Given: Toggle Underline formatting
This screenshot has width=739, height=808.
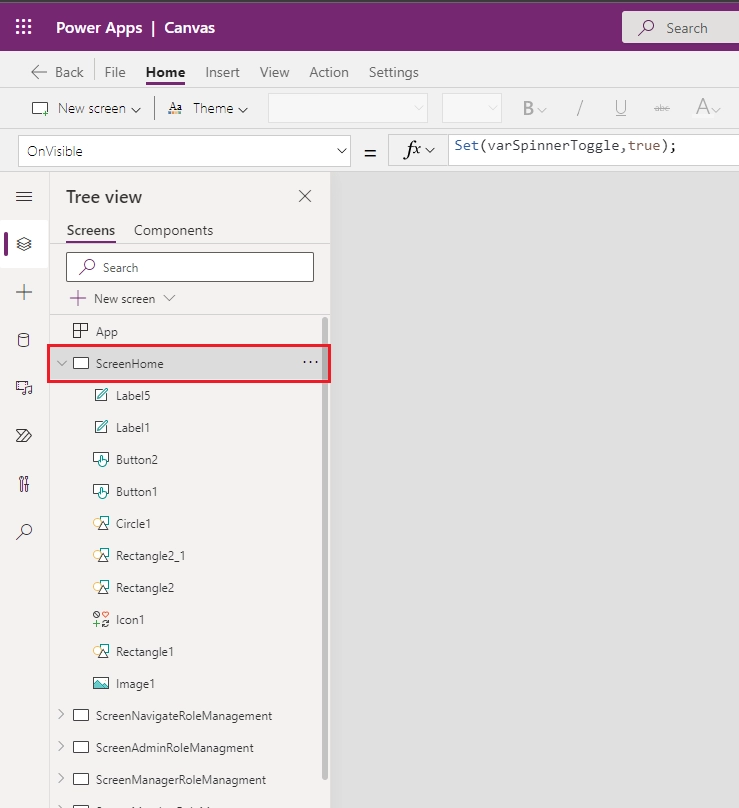Looking at the screenshot, I should [620, 108].
